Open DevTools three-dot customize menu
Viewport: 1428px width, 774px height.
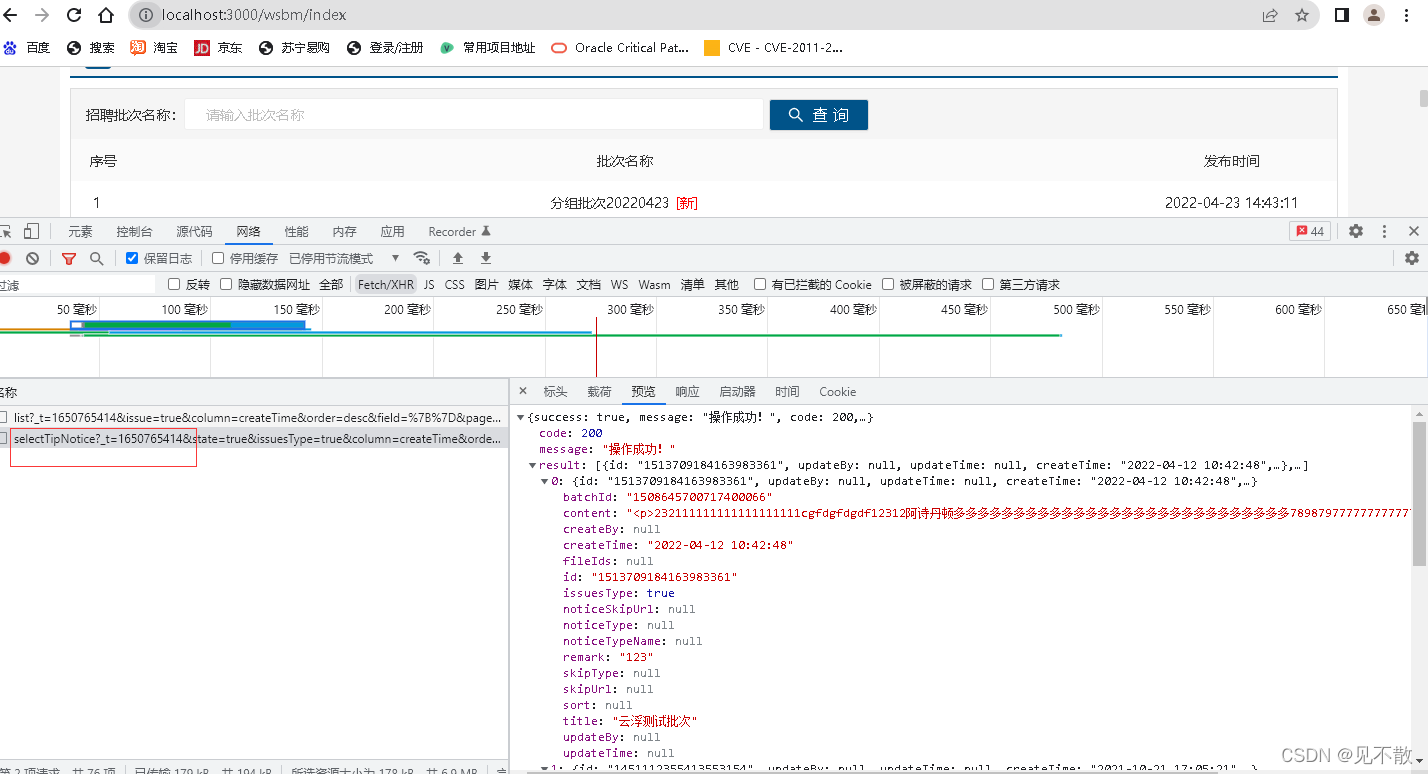coord(1385,231)
